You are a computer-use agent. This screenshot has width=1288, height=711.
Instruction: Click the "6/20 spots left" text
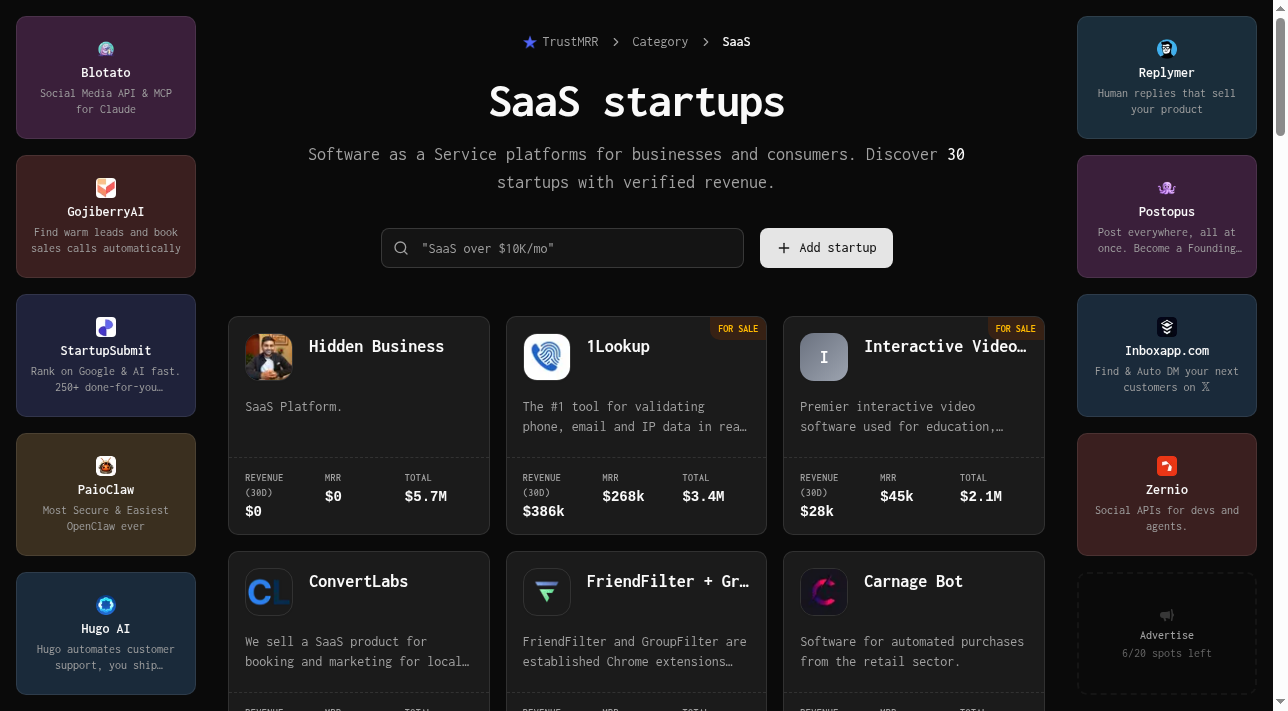coord(1167,654)
